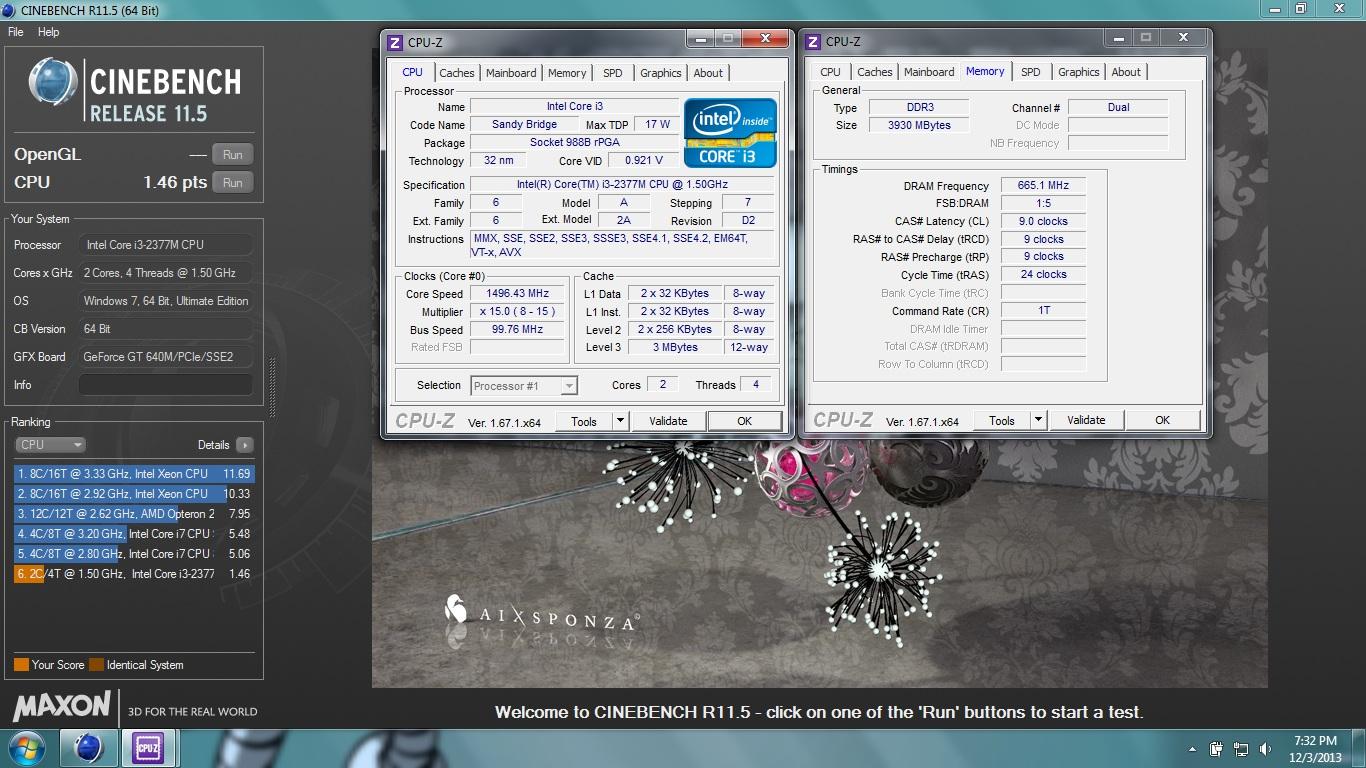Close the right CPU-Z window
This screenshot has height=768, width=1366.
pyautogui.click(x=1184, y=38)
